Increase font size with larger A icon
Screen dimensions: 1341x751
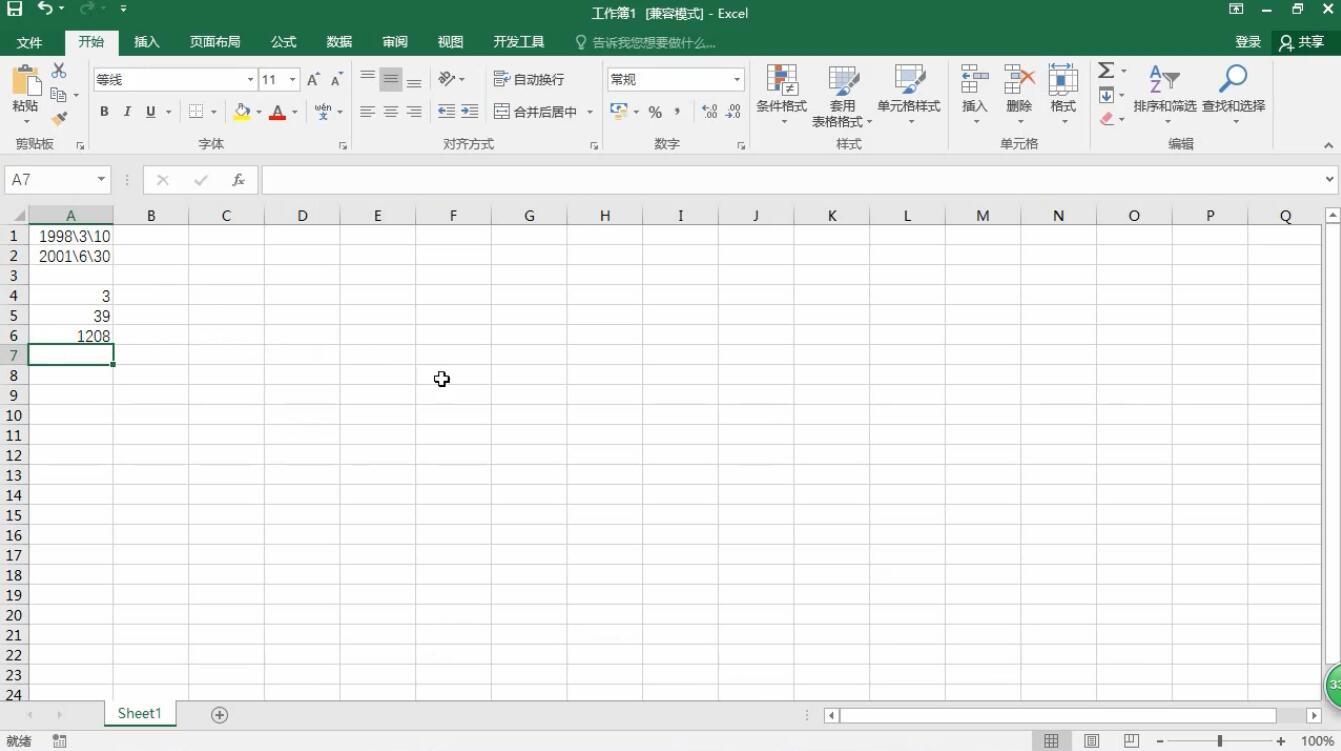(314, 80)
